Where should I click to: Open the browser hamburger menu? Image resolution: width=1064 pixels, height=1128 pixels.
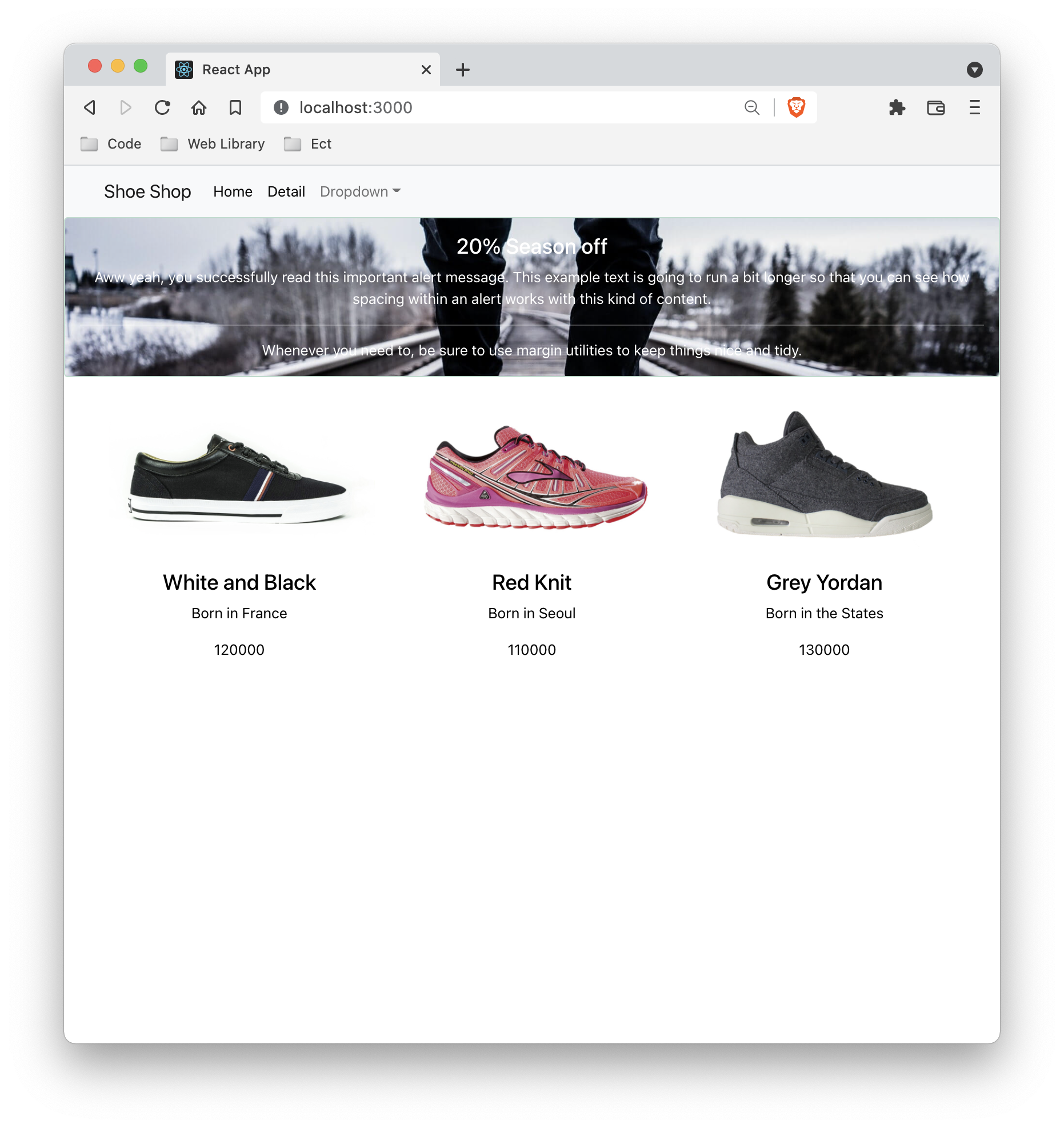975,107
